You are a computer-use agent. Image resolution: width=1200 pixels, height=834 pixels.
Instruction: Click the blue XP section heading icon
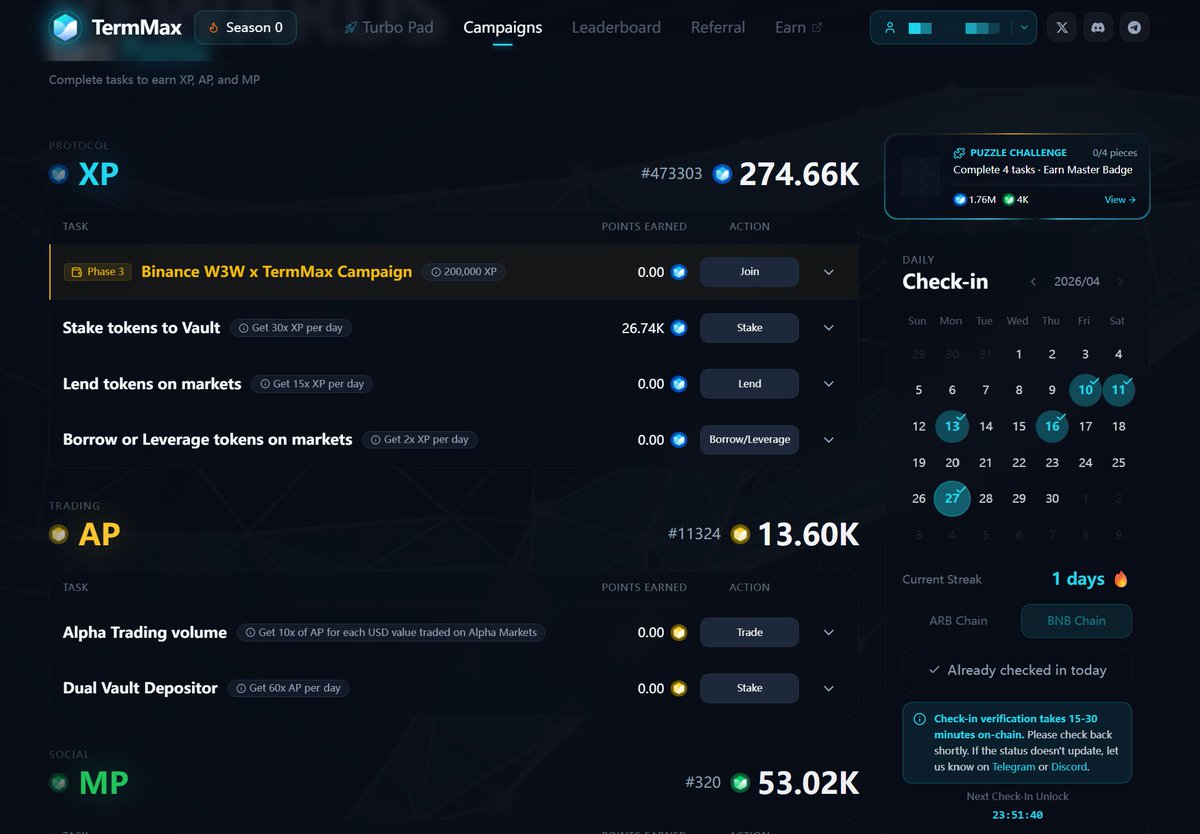point(59,174)
